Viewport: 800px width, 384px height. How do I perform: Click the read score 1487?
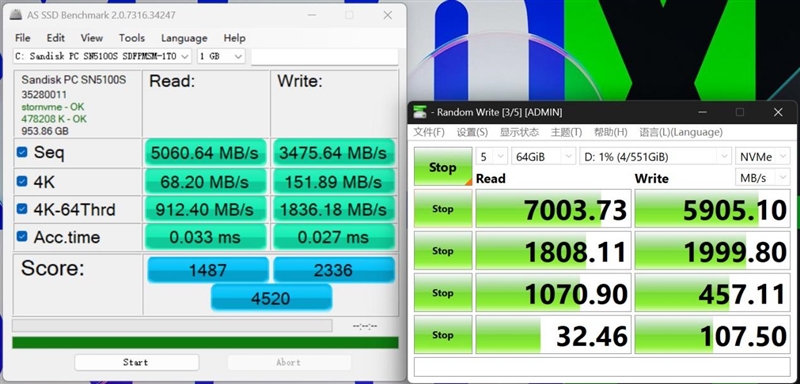click(208, 270)
